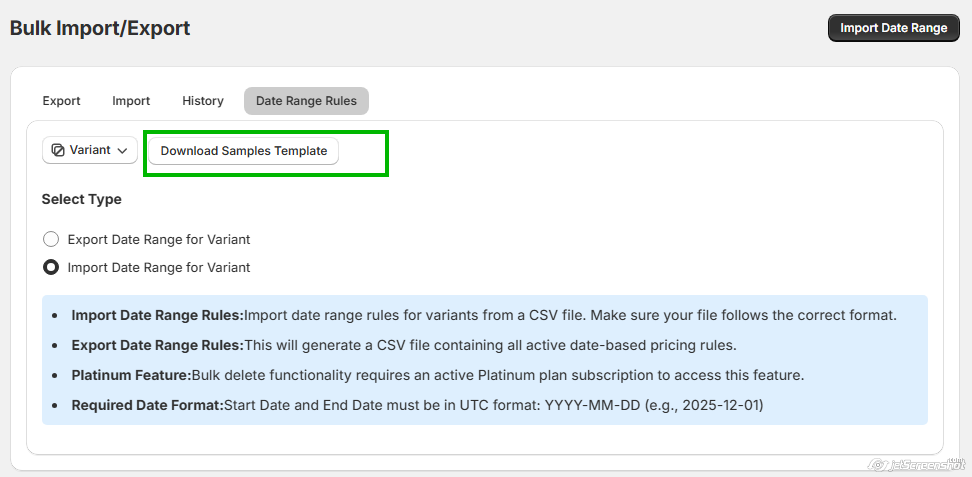The image size is (972, 477).
Task: Open the Import tab
Action: coord(131,101)
